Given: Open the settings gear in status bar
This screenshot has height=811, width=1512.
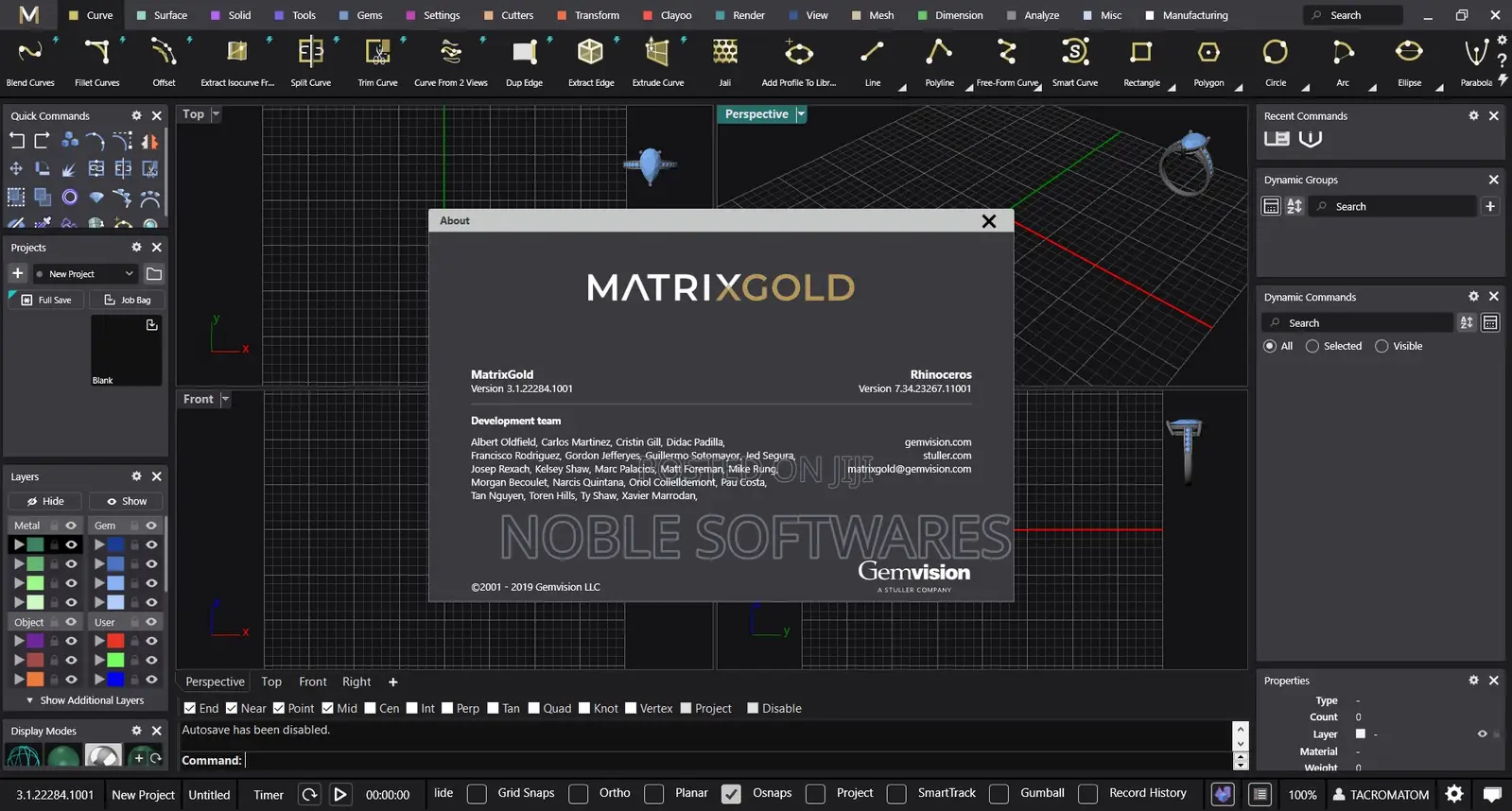Looking at the screenshot, I should tap(1454, 794).
